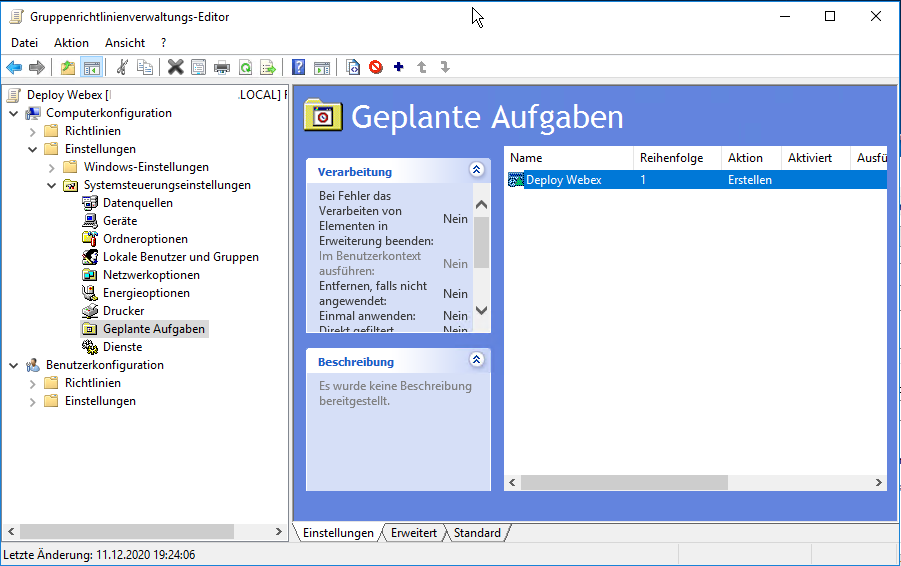The height and width of the screenshot is (566, 901).
Task: Sort by the Aktion column header
Action: 751,158
